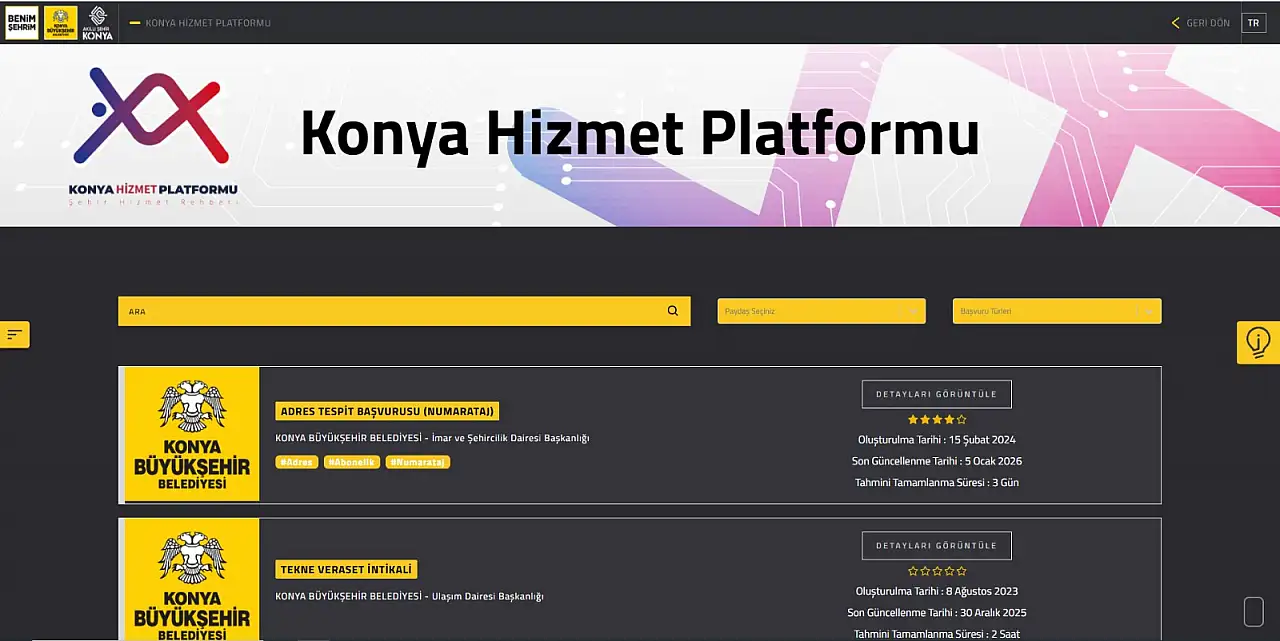Viewport: 1280px width, 641px height.
Task: Toggle the #Adres tag filter
Action: pyautogui.click(x=296, y=461)
